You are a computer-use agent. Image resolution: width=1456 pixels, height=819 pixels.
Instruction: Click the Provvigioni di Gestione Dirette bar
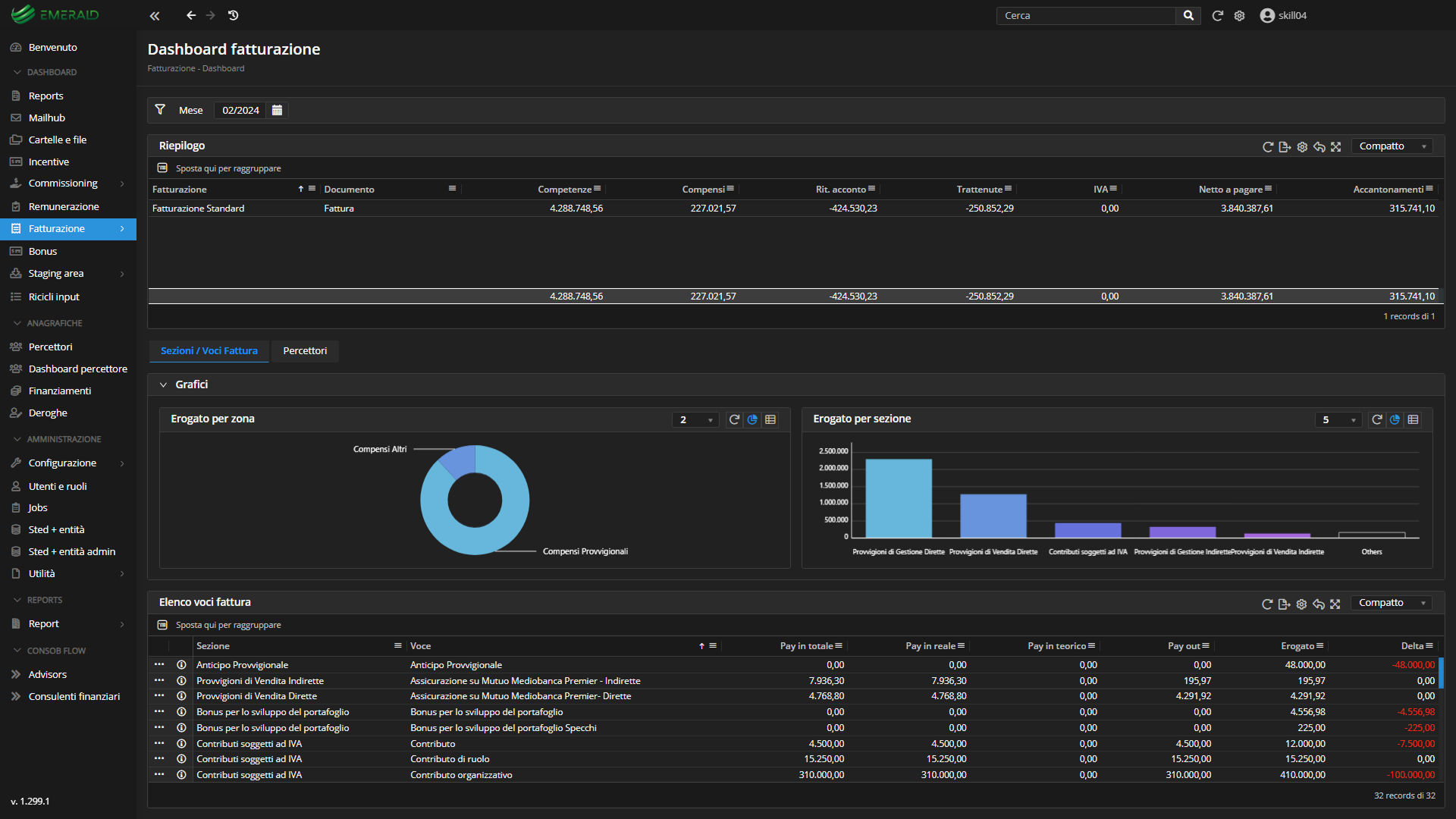899,498
